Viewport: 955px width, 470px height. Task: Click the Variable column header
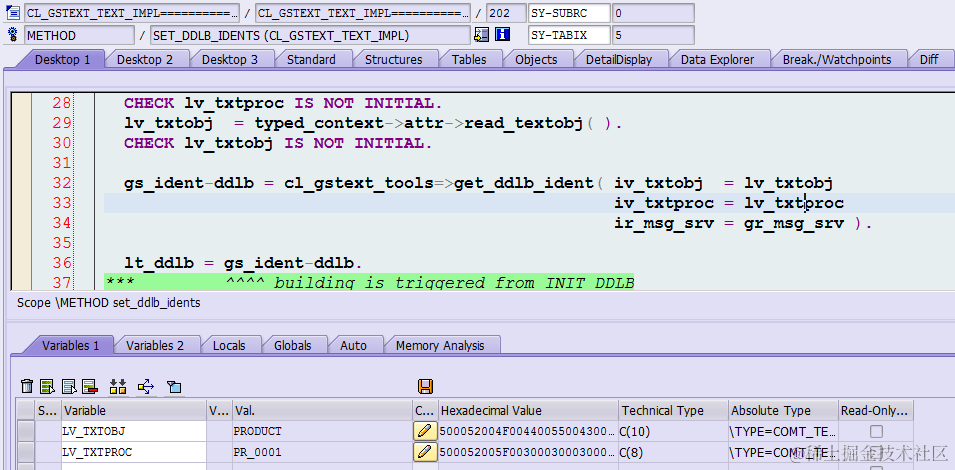(133, 410)
